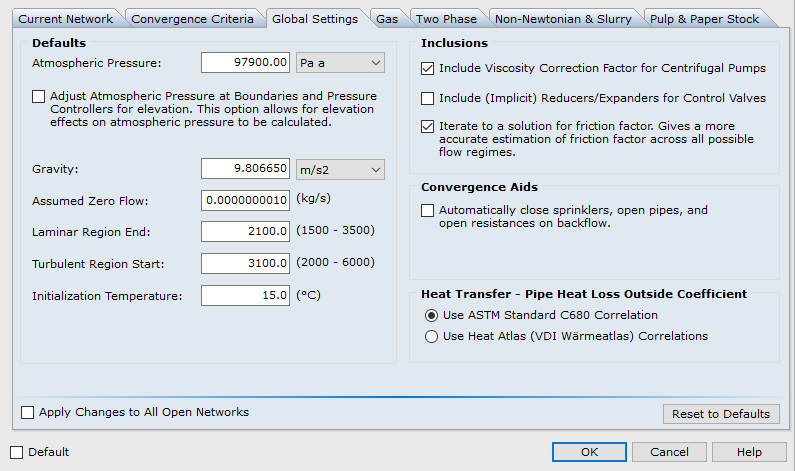Enable Implicit Reducers/Expanders for Control Valves
The width and height of the screenshot is (795, 471).
coord(428,98)
